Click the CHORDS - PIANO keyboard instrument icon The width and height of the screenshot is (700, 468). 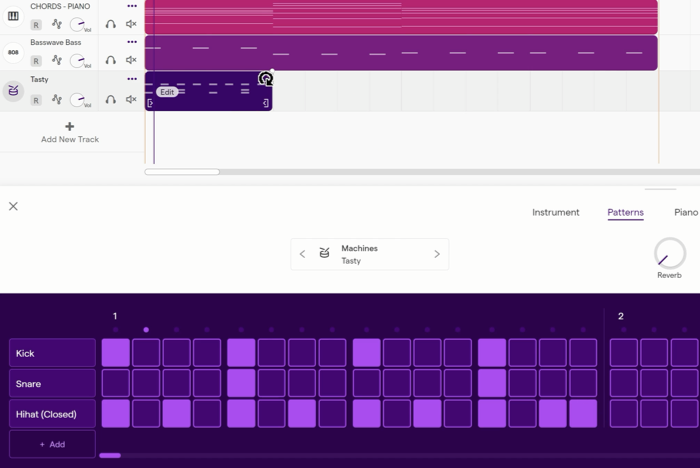pyautogui.click(x=13, y=16)
